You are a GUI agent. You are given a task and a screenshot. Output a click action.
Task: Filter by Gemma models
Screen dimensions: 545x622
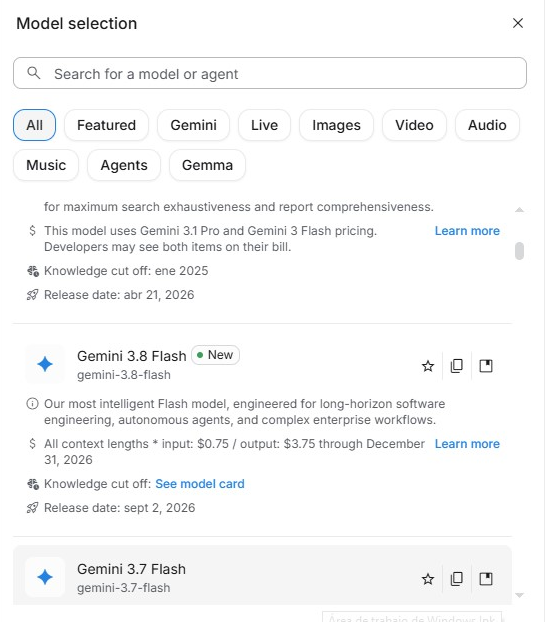pos(207,165)
